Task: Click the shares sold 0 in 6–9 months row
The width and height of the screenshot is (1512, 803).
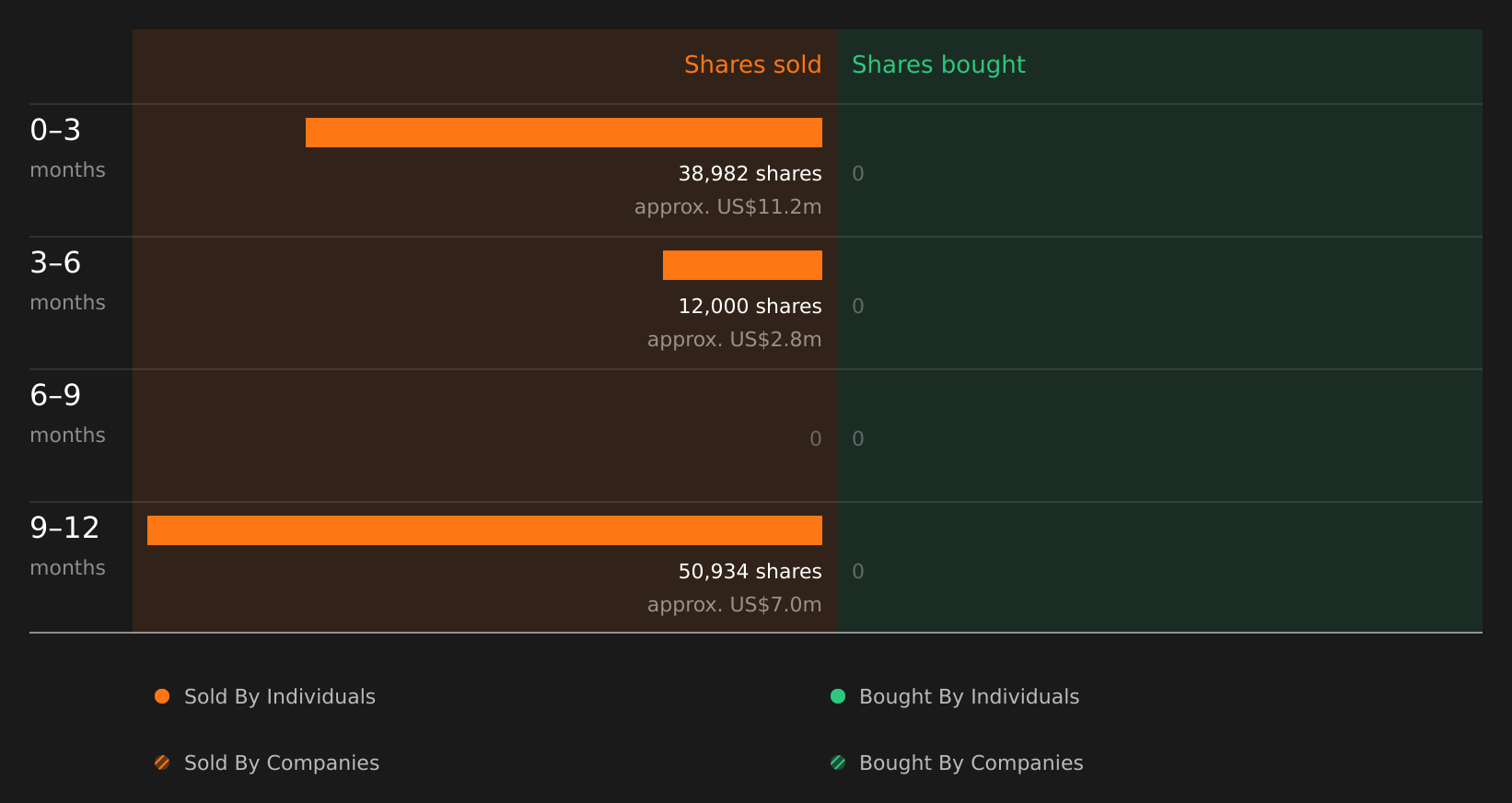Action: pyautogui.click(x=816, y=439)
